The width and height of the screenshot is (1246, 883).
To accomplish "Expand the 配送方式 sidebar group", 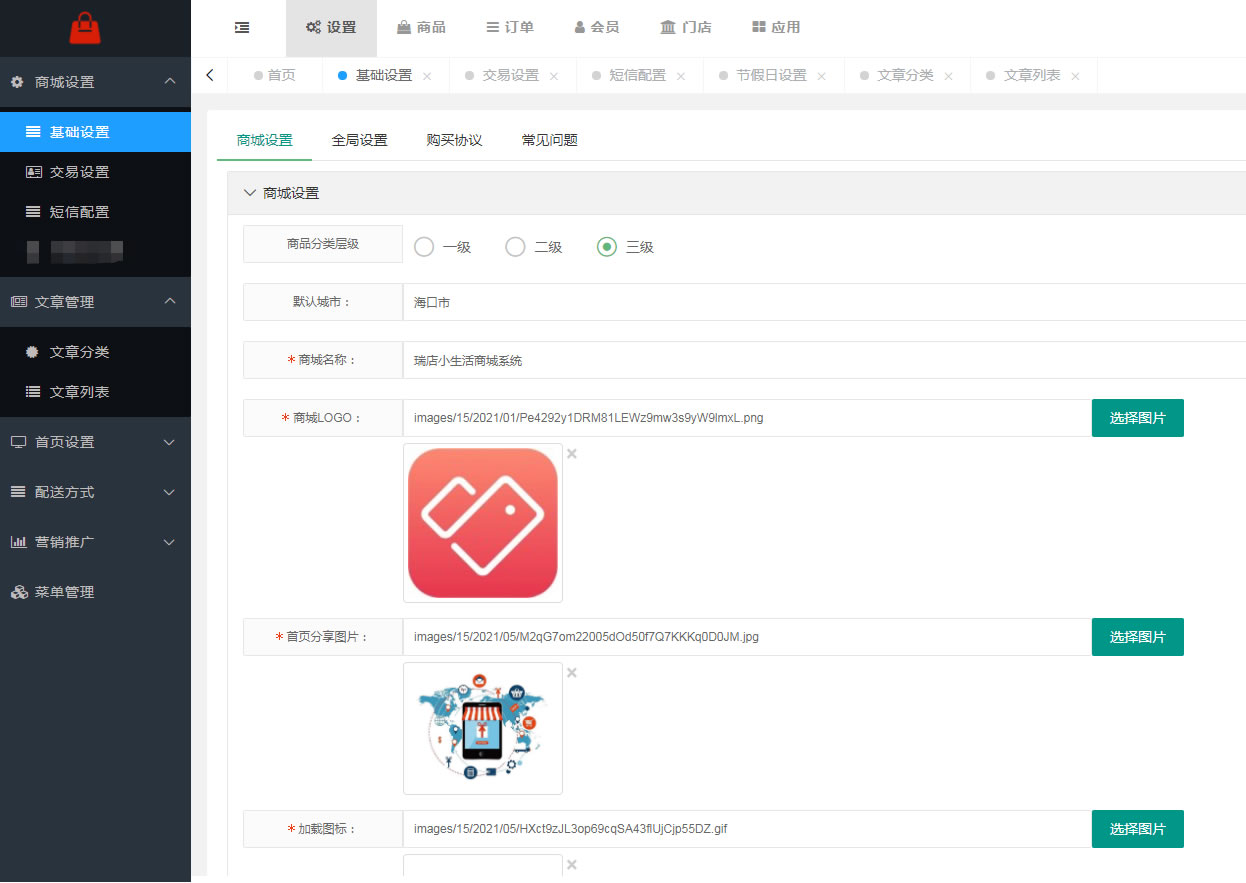I will click(x=95, y=492).
